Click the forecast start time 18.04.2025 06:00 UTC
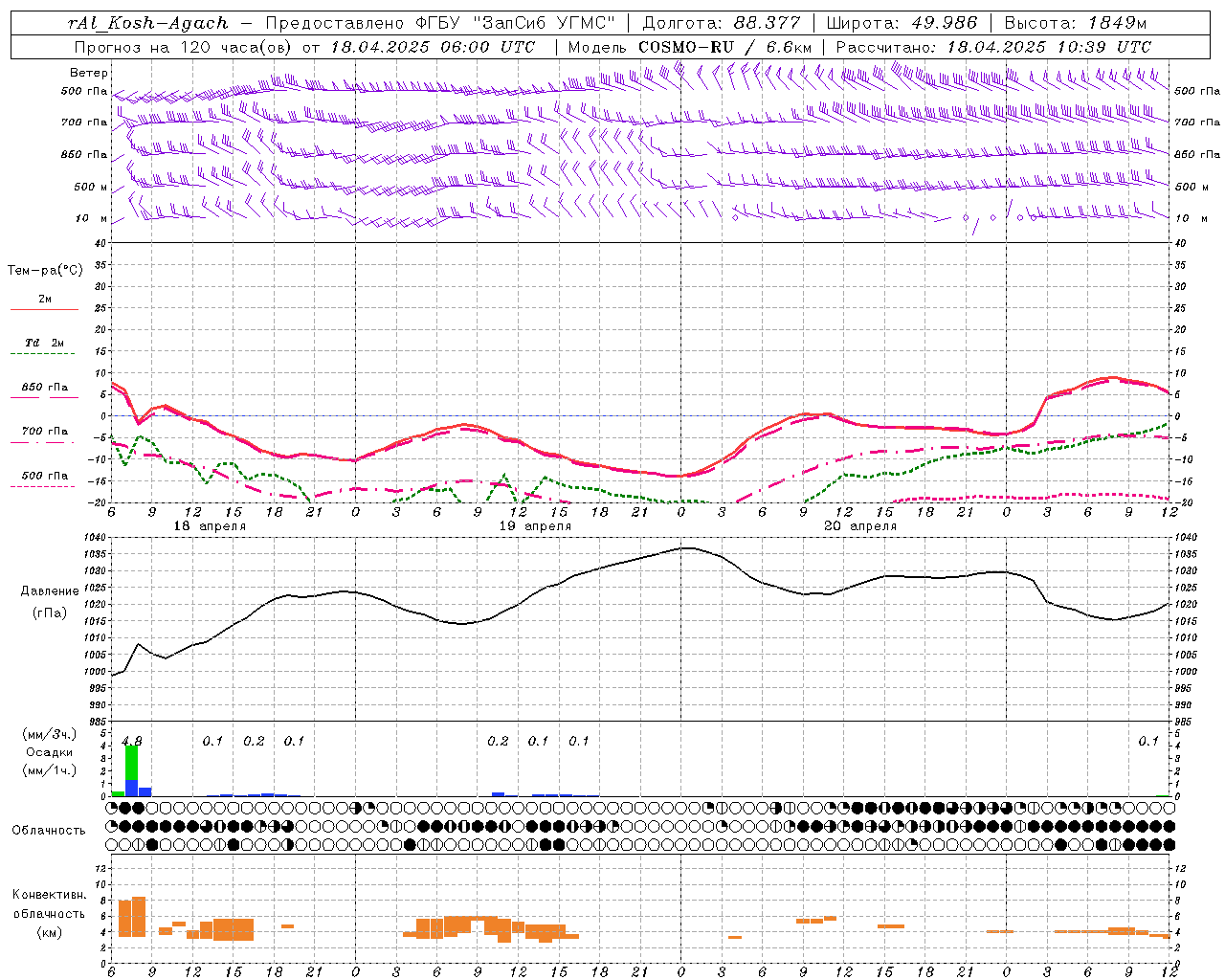The width and height of the screenshot is (1225, 980). (433, 47)
